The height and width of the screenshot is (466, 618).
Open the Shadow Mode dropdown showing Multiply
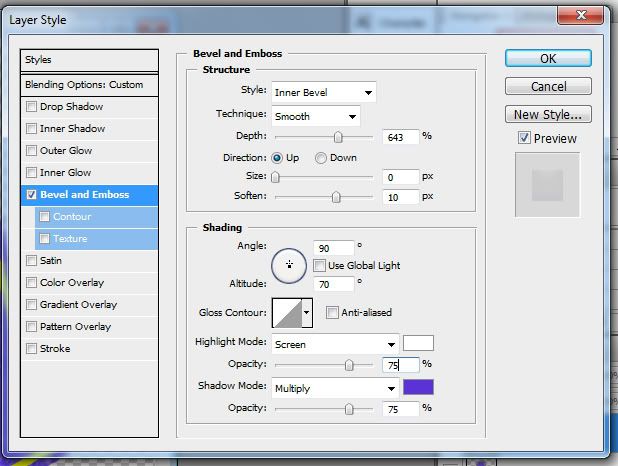[x=335, y=388]
